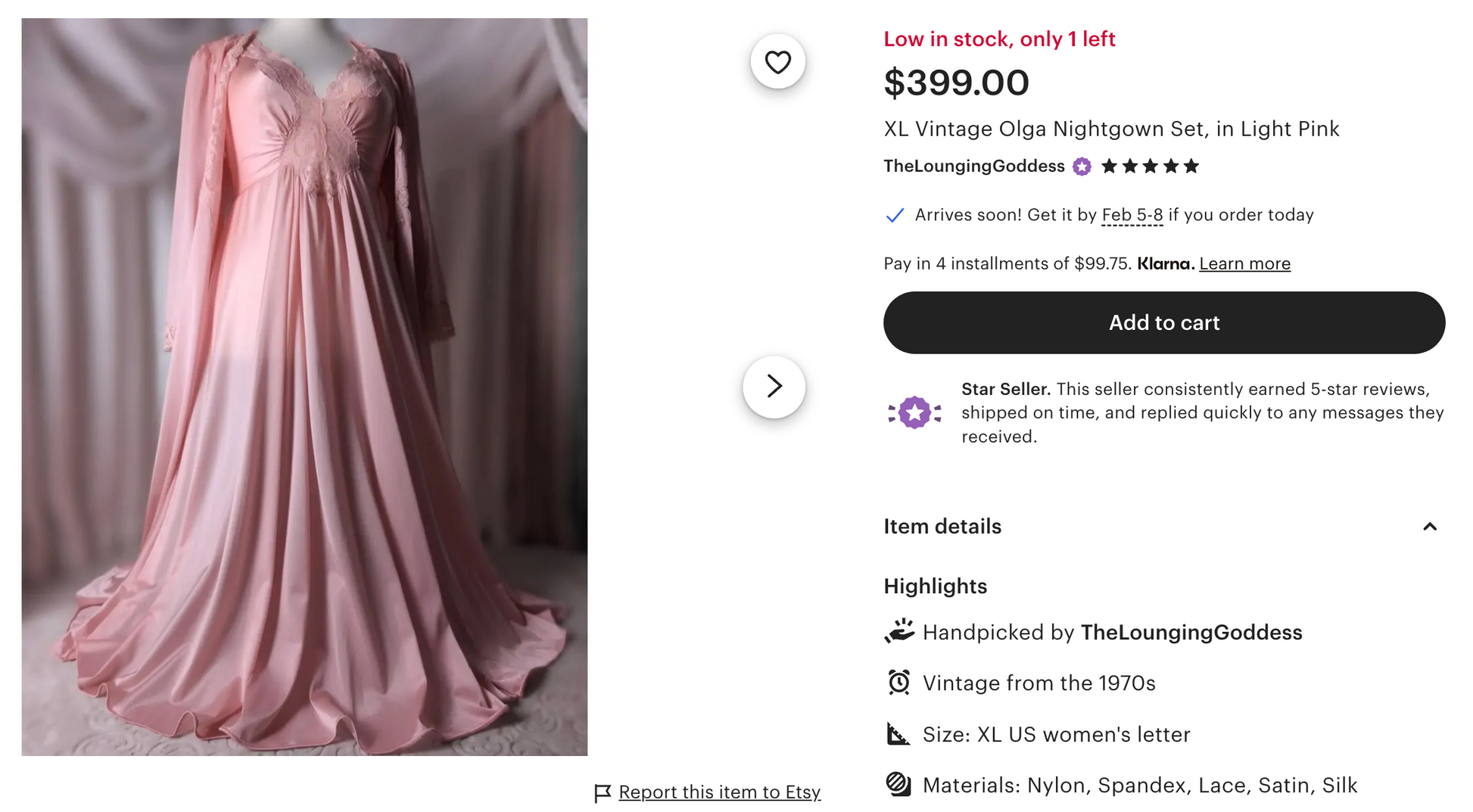Click the report flag icon
This screenshot has height=812, width=1473.
603,792
